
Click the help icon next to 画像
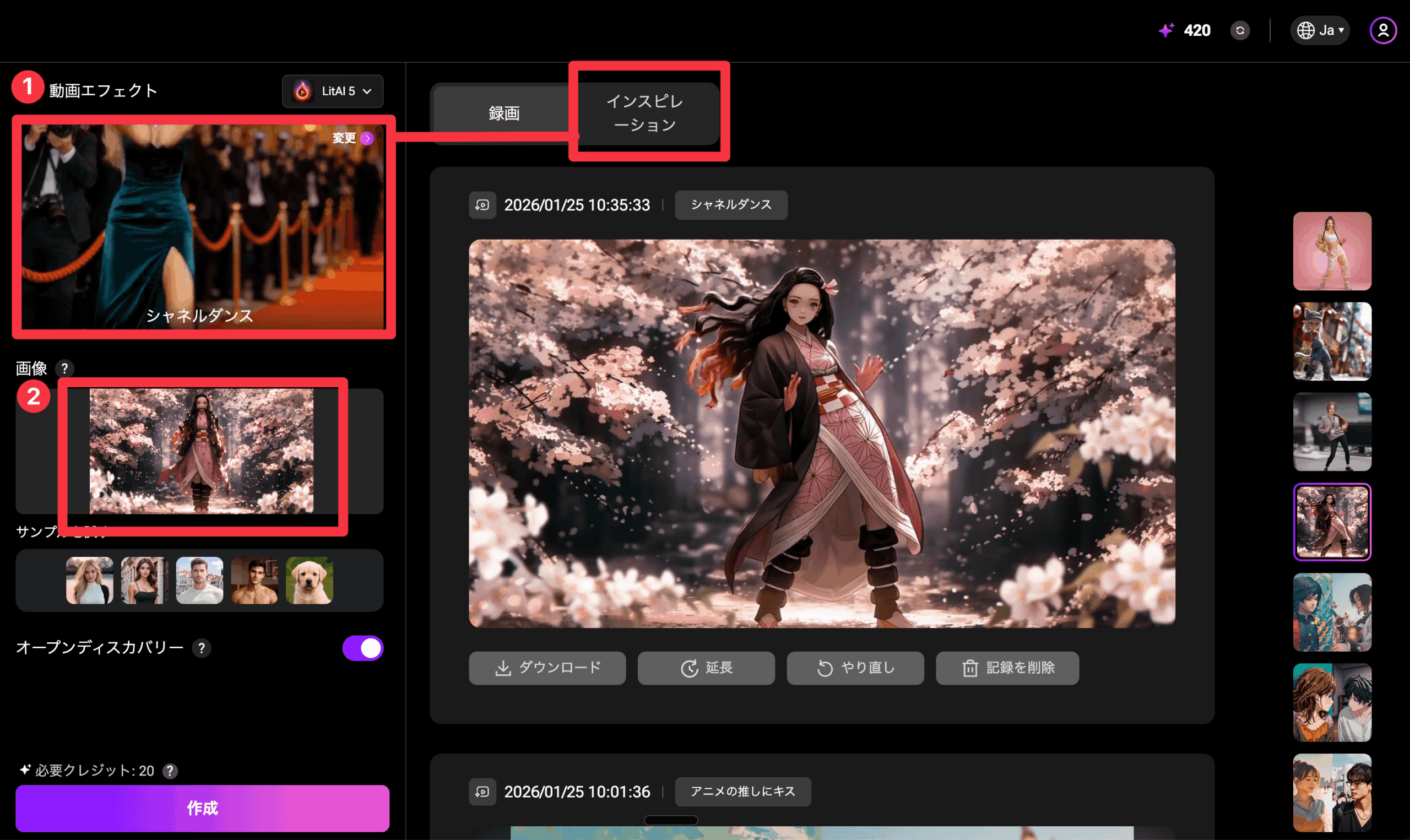[64, 369]
